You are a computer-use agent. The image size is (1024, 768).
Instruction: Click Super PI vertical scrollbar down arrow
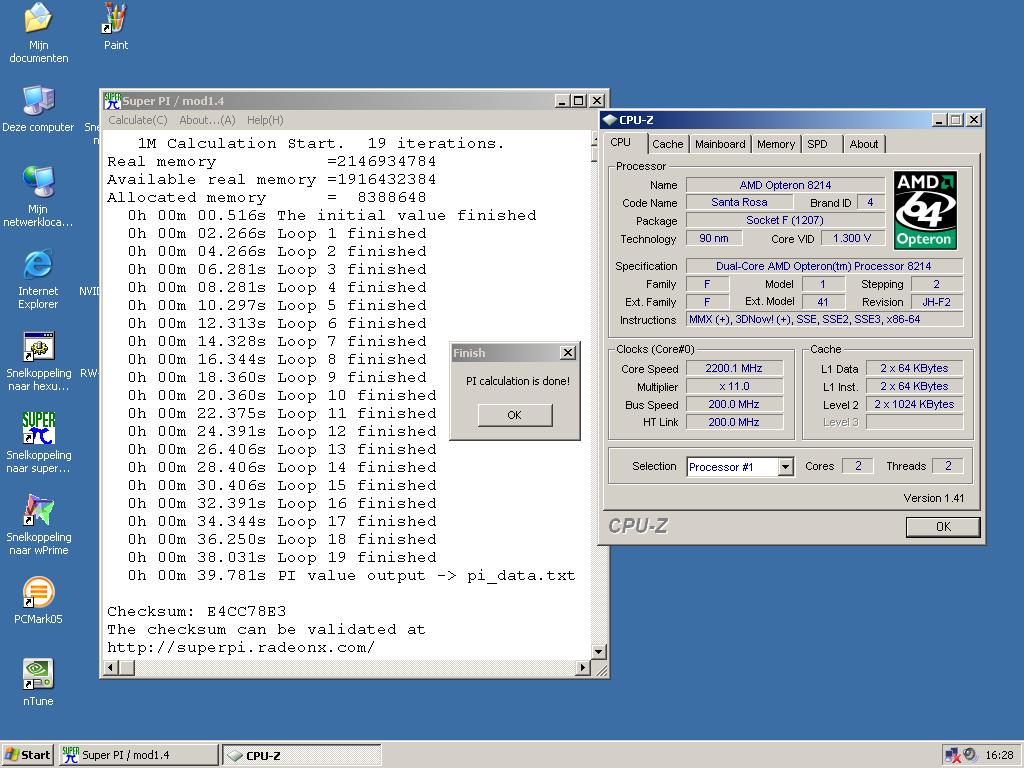click(598, 651)
